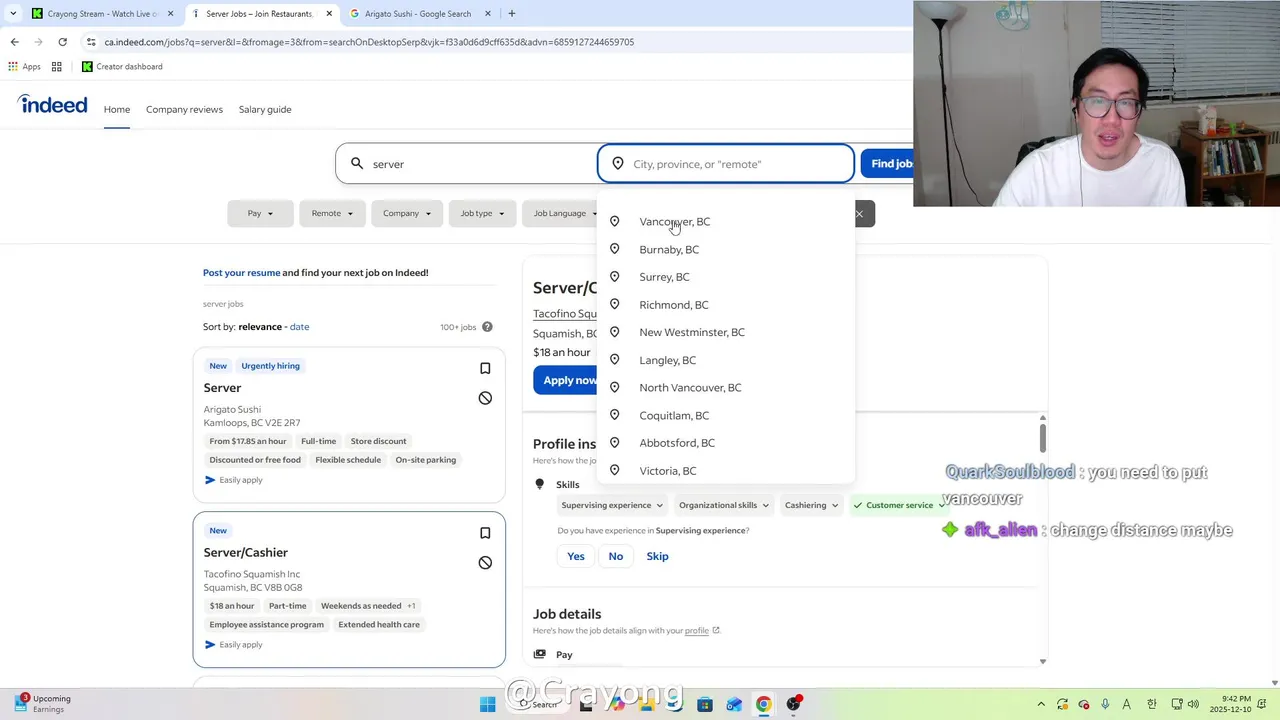The height and width of the screenshot is (720, 1280).
Task: Expand the Organizational skills chip
Action: pyautogui.click(x=725, y=505)
